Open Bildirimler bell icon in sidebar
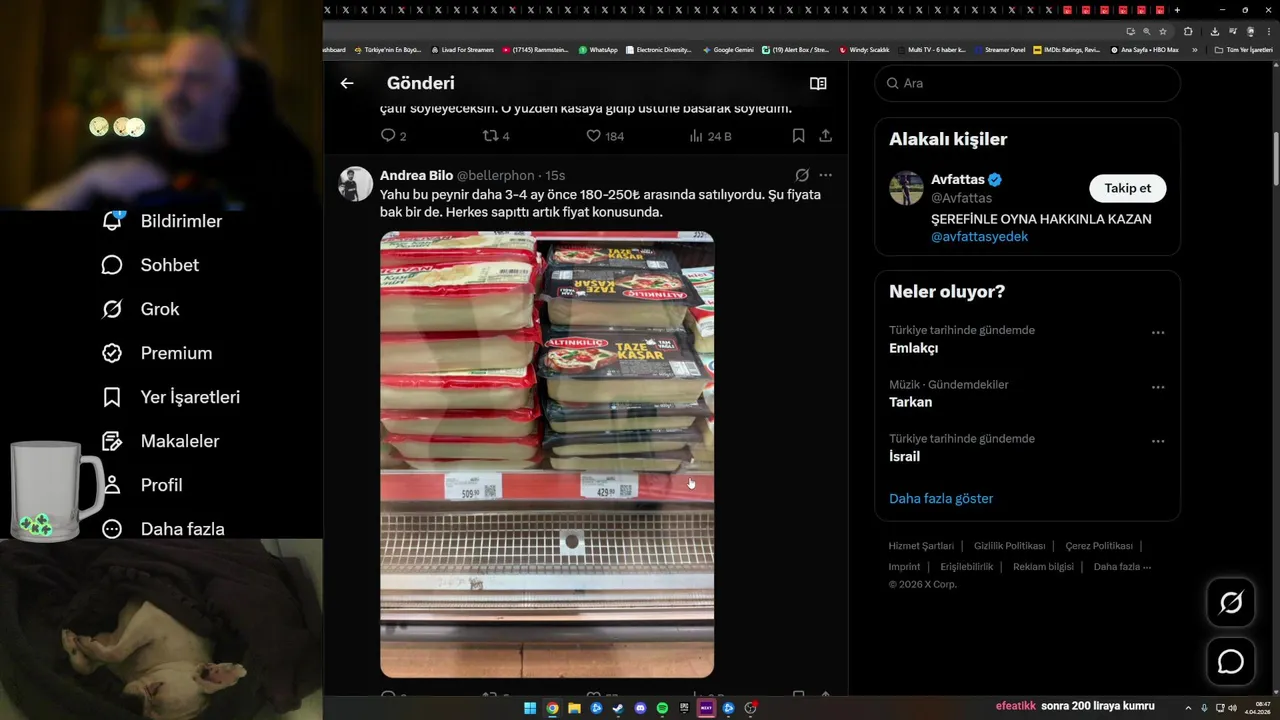 113,220
